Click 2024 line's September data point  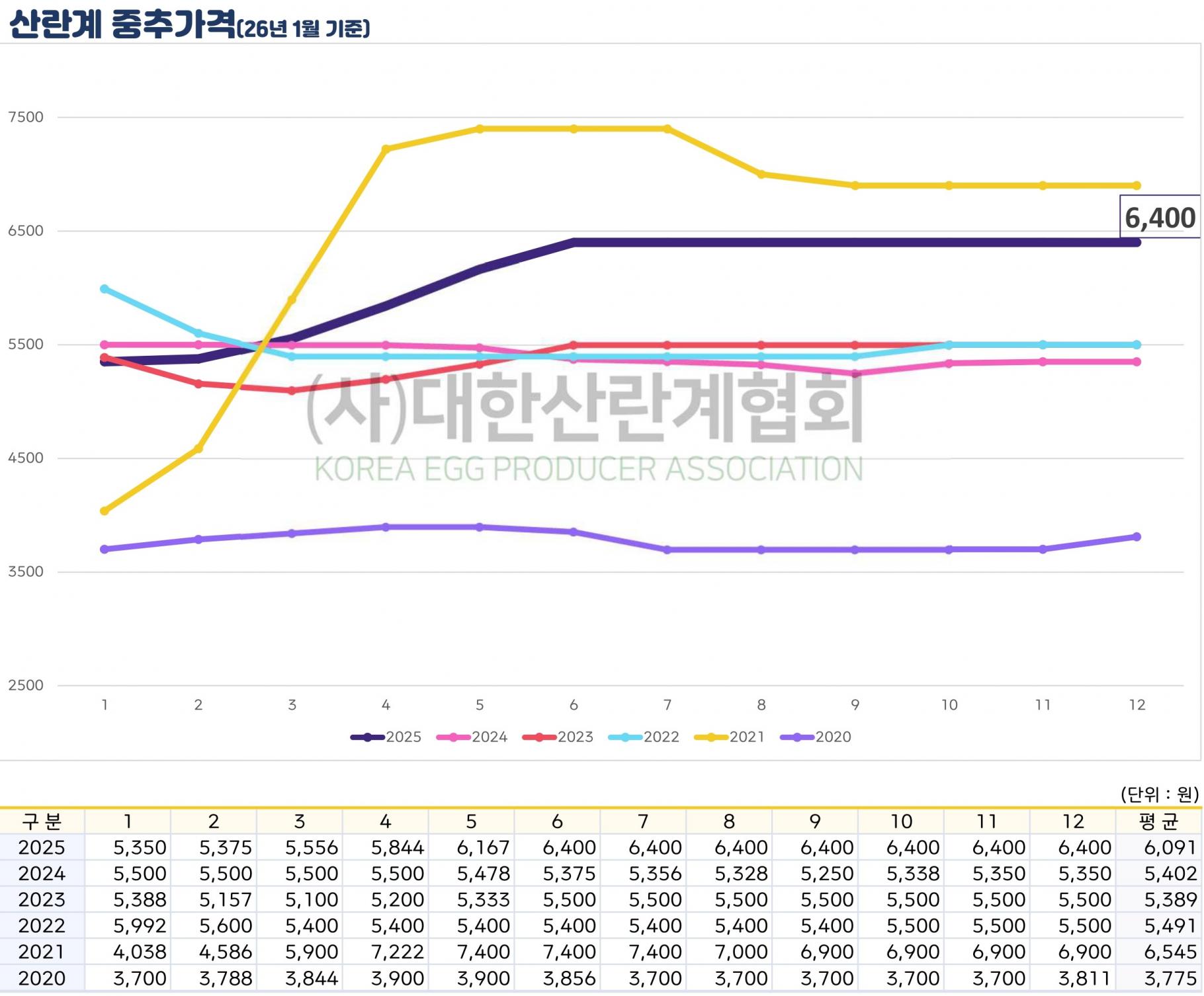(x=855, y=374)
